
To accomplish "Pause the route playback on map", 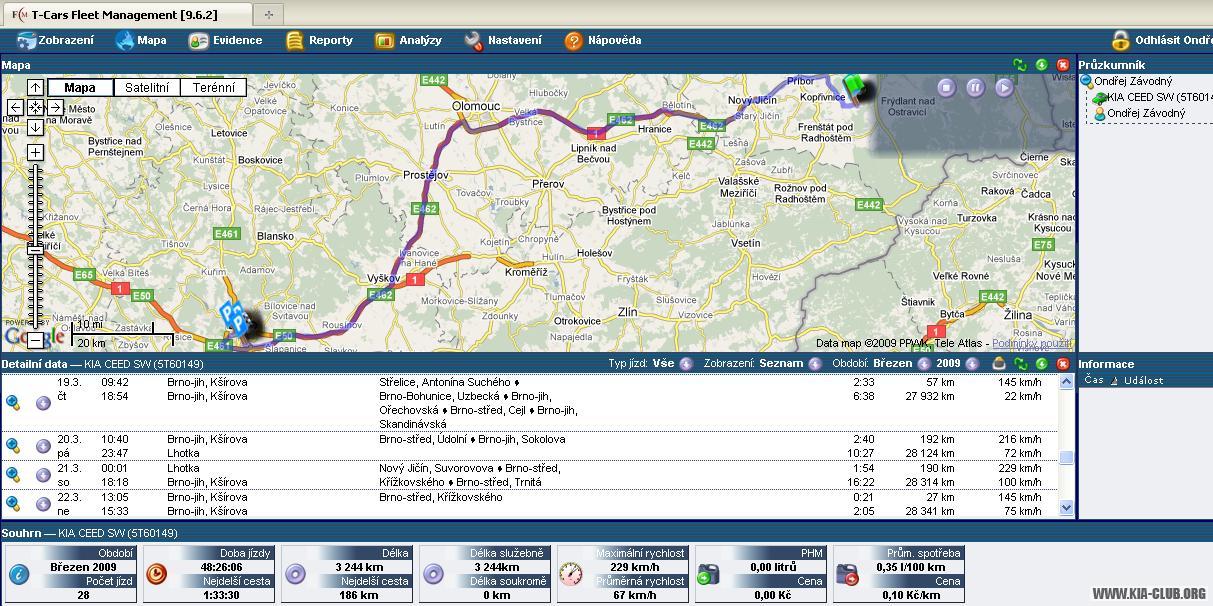I will tap(975, 87).
